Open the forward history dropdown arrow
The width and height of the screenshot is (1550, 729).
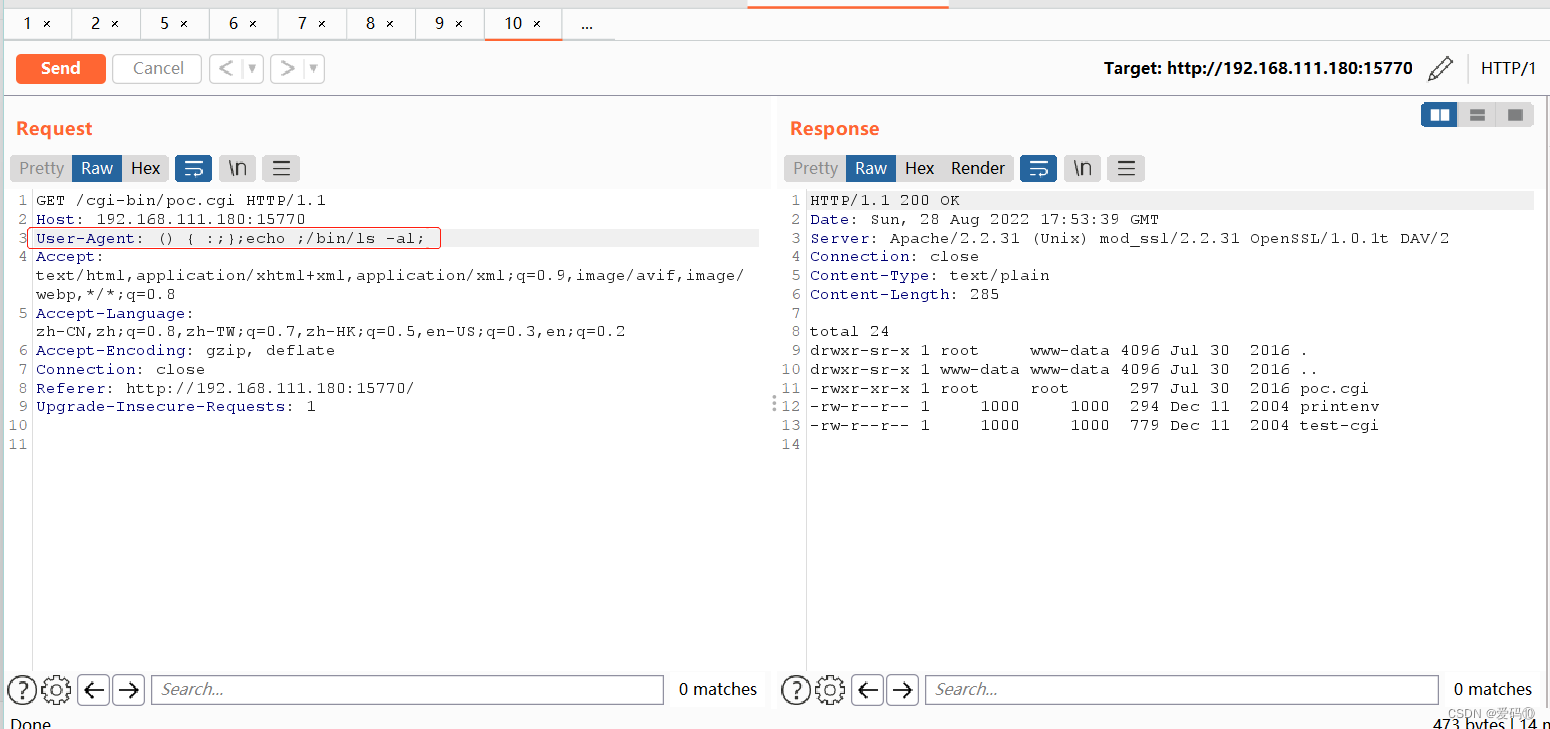pyautogui.click(x=314, y=68)
